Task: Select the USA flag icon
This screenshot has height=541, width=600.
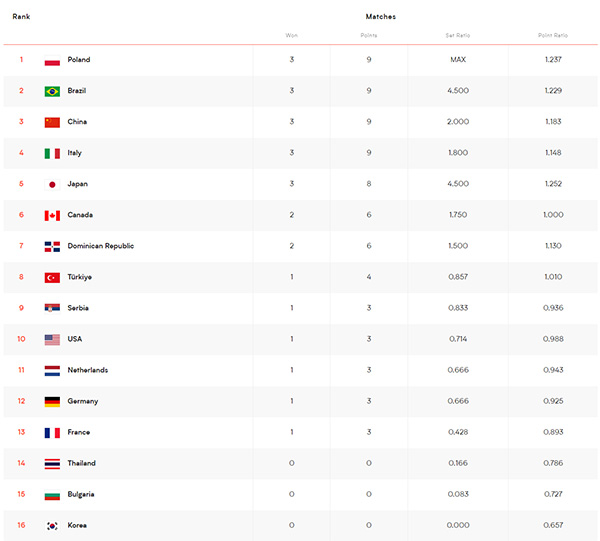Action: [x=52, y=340]
